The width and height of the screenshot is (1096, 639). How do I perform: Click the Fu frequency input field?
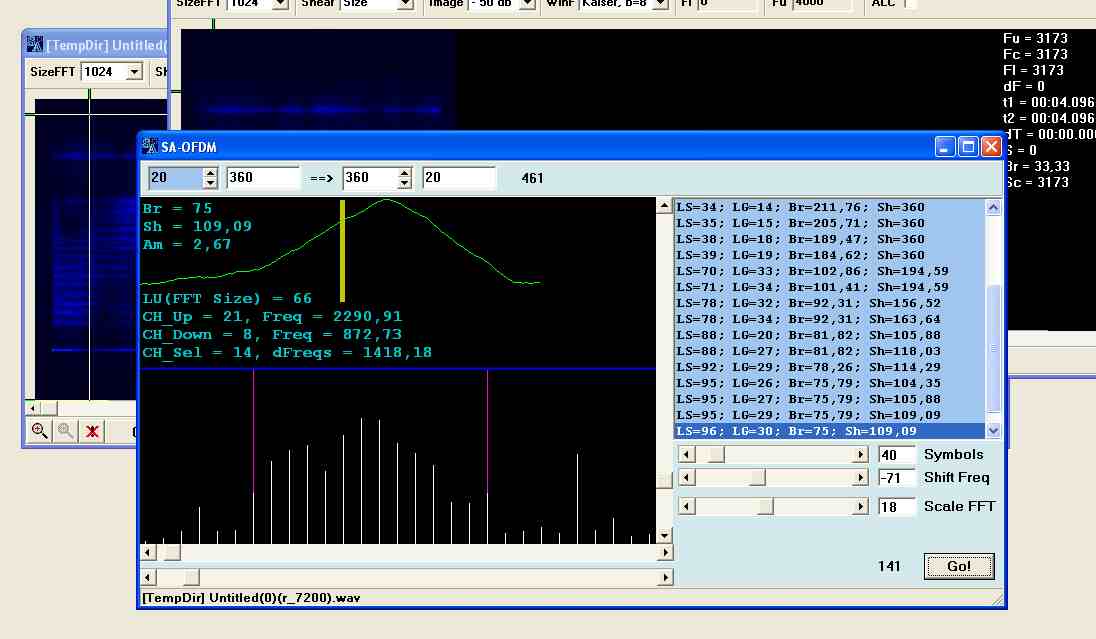tap(821, 3)
